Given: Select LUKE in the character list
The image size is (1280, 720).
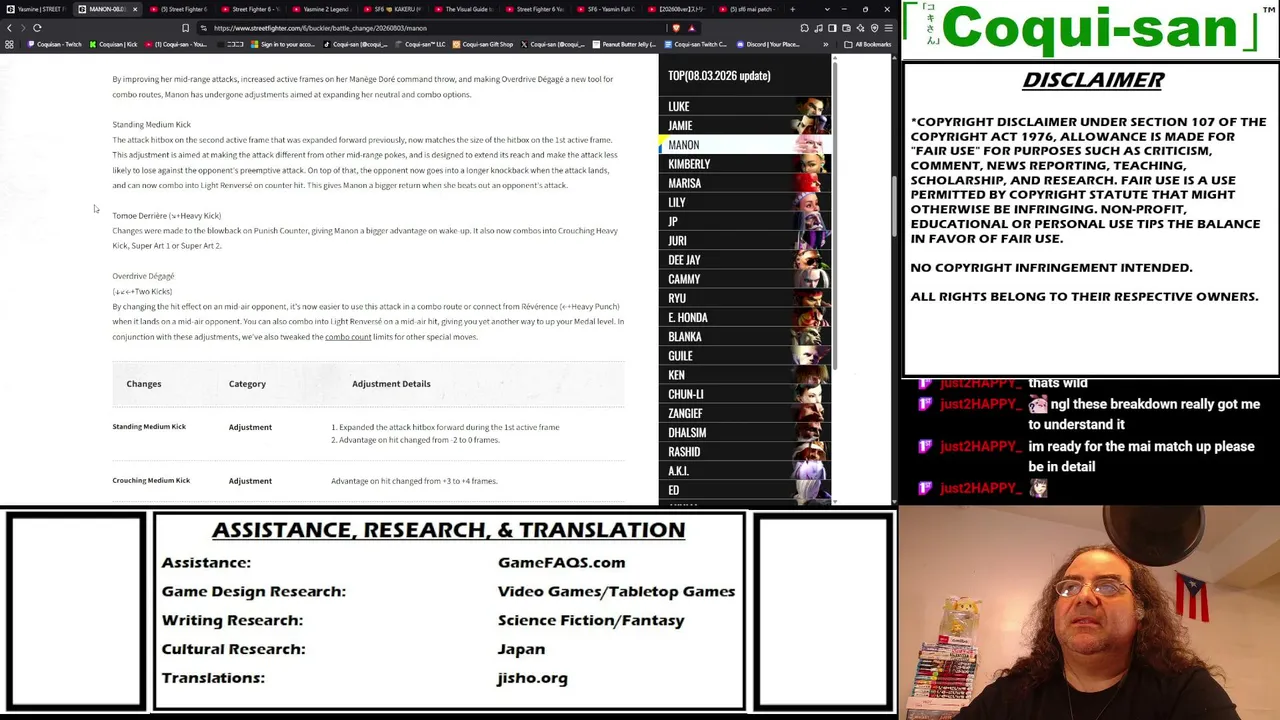Looking at the screenshot, I should tap(745, 106).
